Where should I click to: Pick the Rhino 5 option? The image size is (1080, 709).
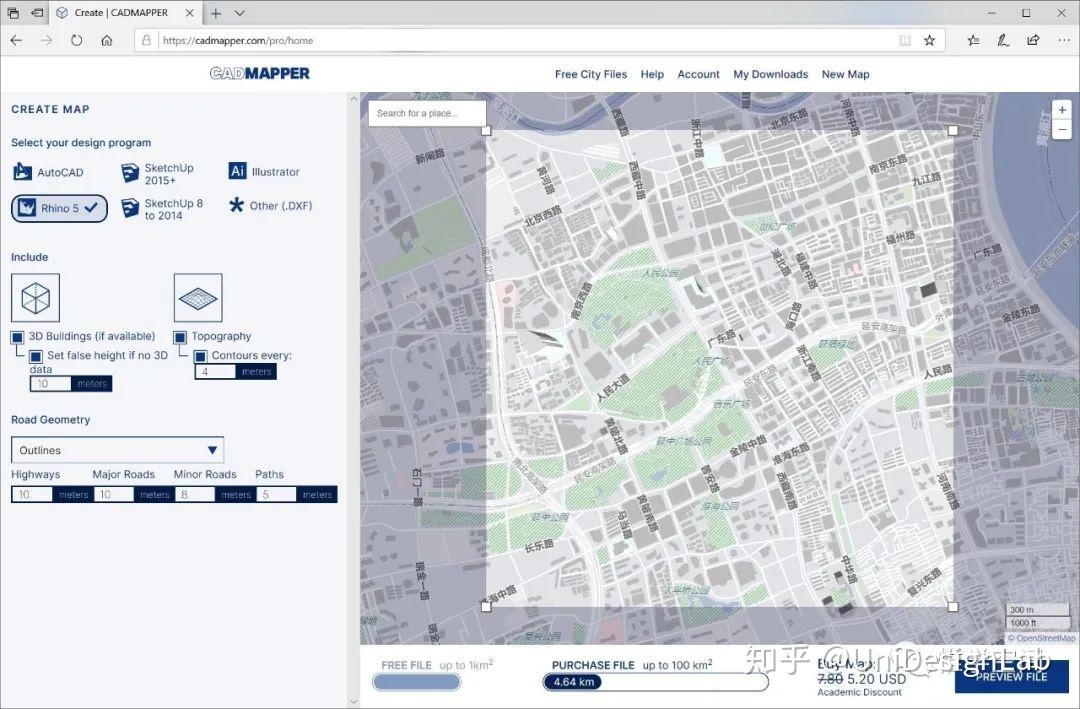click(x=59, y=208)
